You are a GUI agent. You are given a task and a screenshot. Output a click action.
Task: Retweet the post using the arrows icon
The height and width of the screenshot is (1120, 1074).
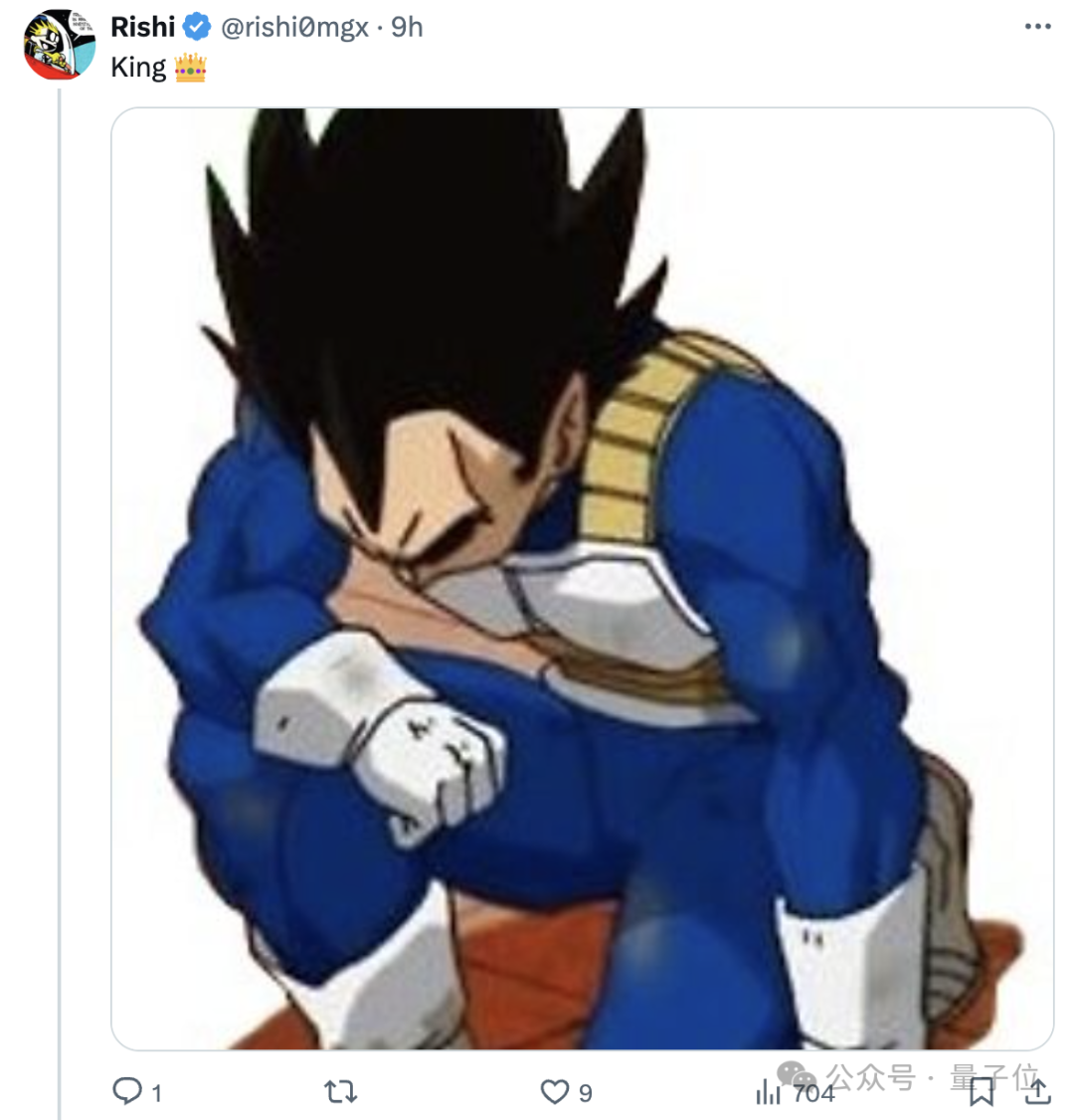click(340, 1091)
